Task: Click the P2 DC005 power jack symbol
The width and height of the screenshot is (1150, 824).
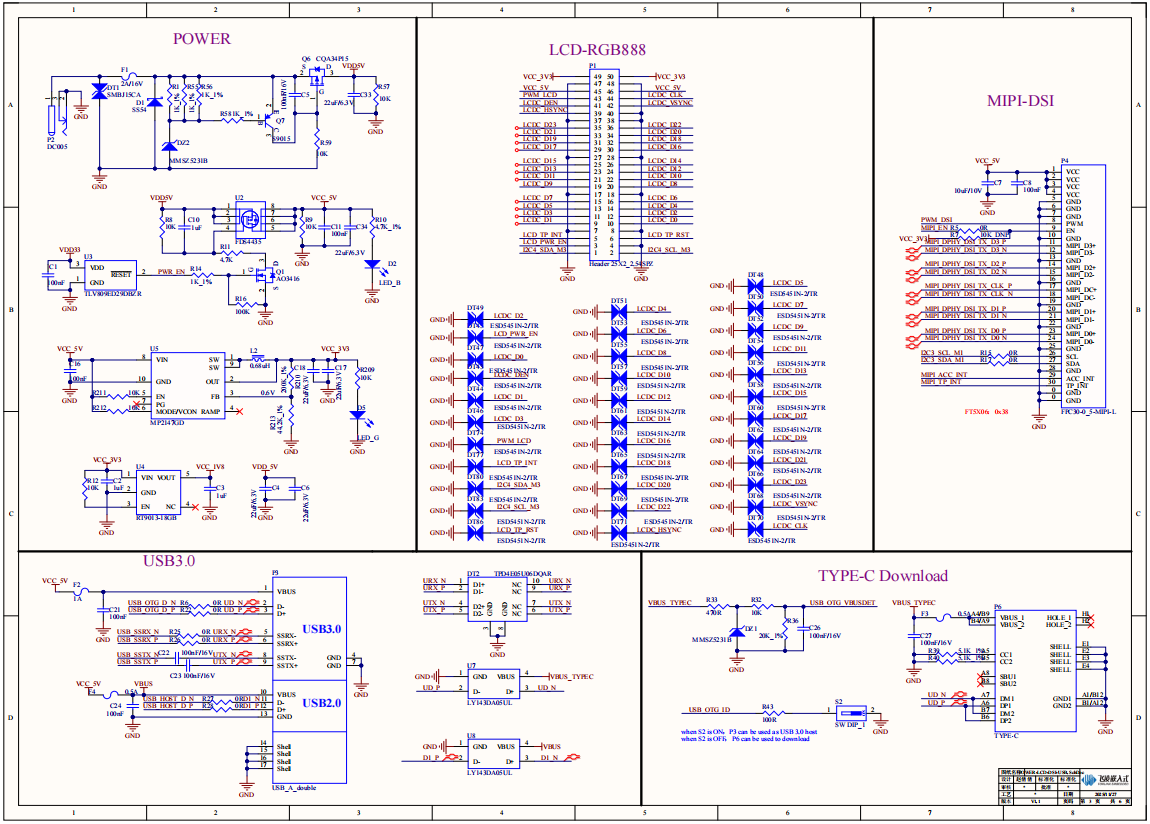Action: [53, 119]
